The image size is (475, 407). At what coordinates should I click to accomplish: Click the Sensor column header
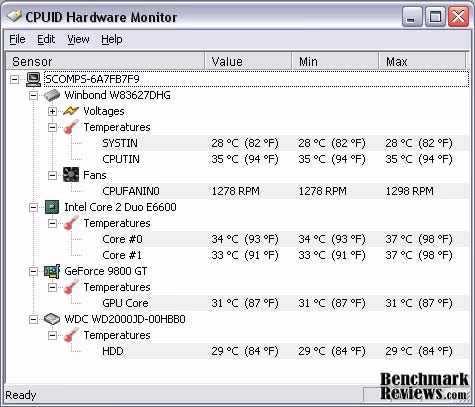(x=105, y=61)
